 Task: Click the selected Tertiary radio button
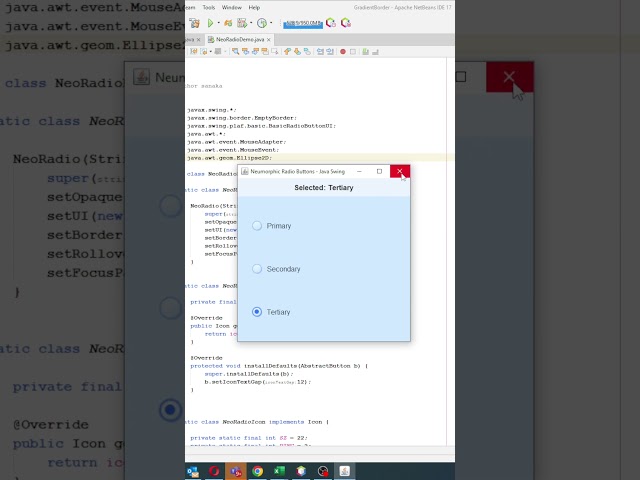[x=257, y=312]
